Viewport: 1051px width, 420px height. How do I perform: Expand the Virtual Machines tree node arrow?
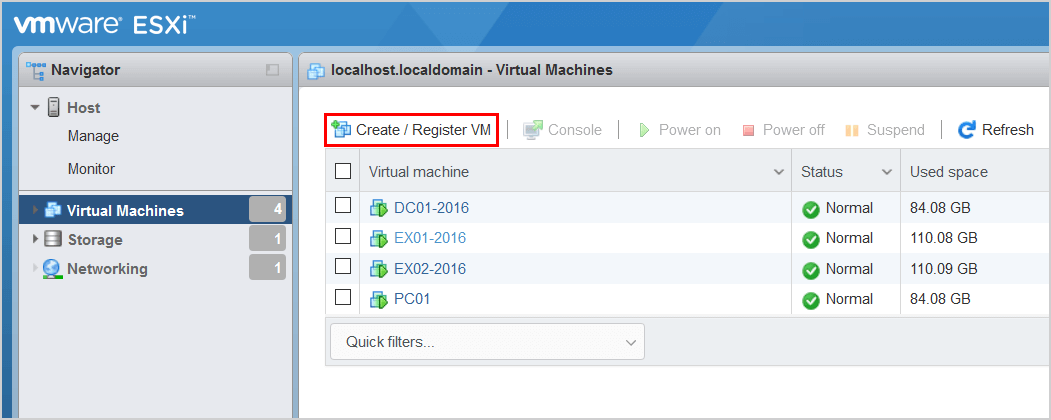pos(36,210)
